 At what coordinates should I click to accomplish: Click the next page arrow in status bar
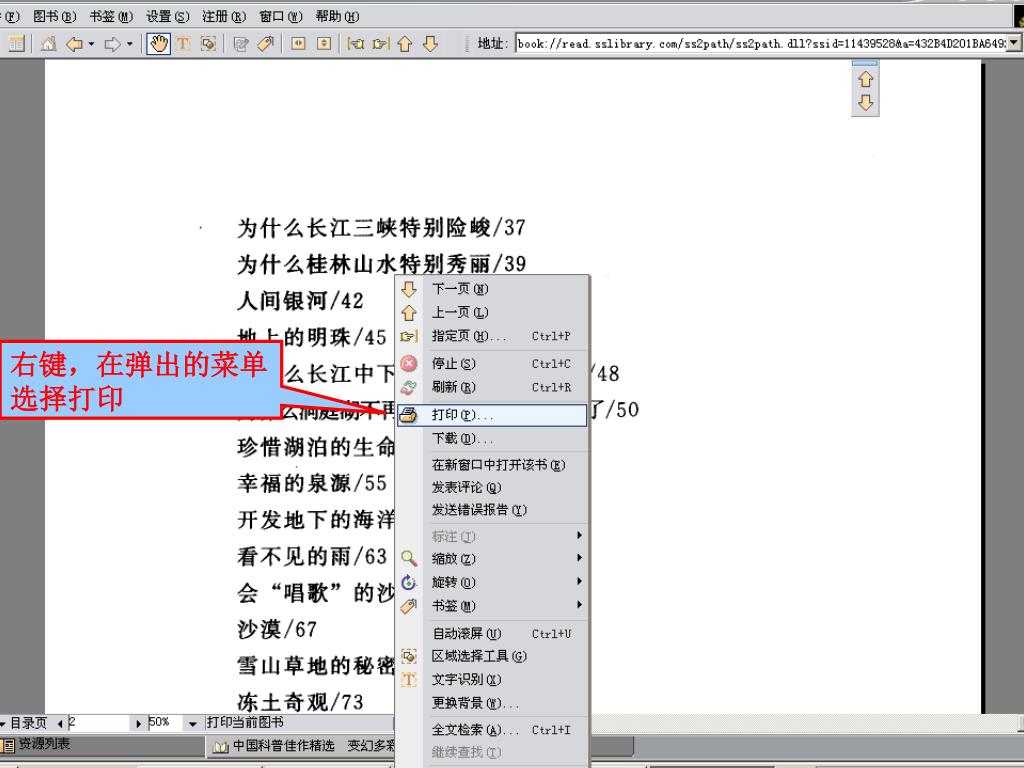coord(138,724)
